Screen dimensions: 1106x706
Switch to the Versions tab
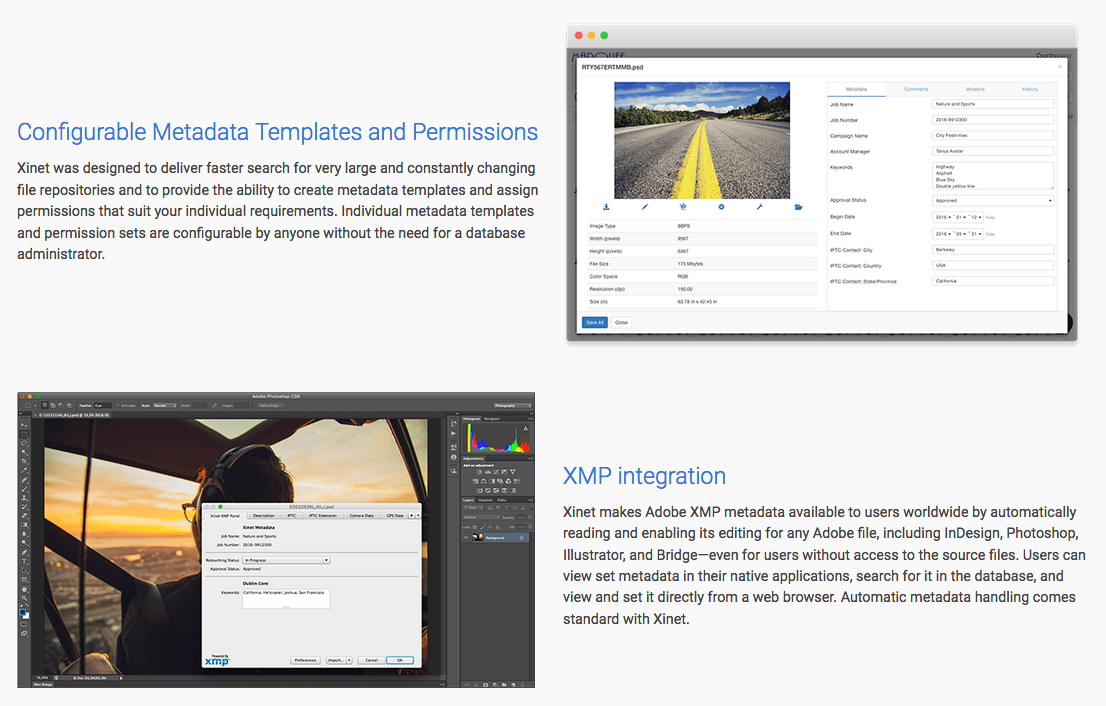(974, 89)
